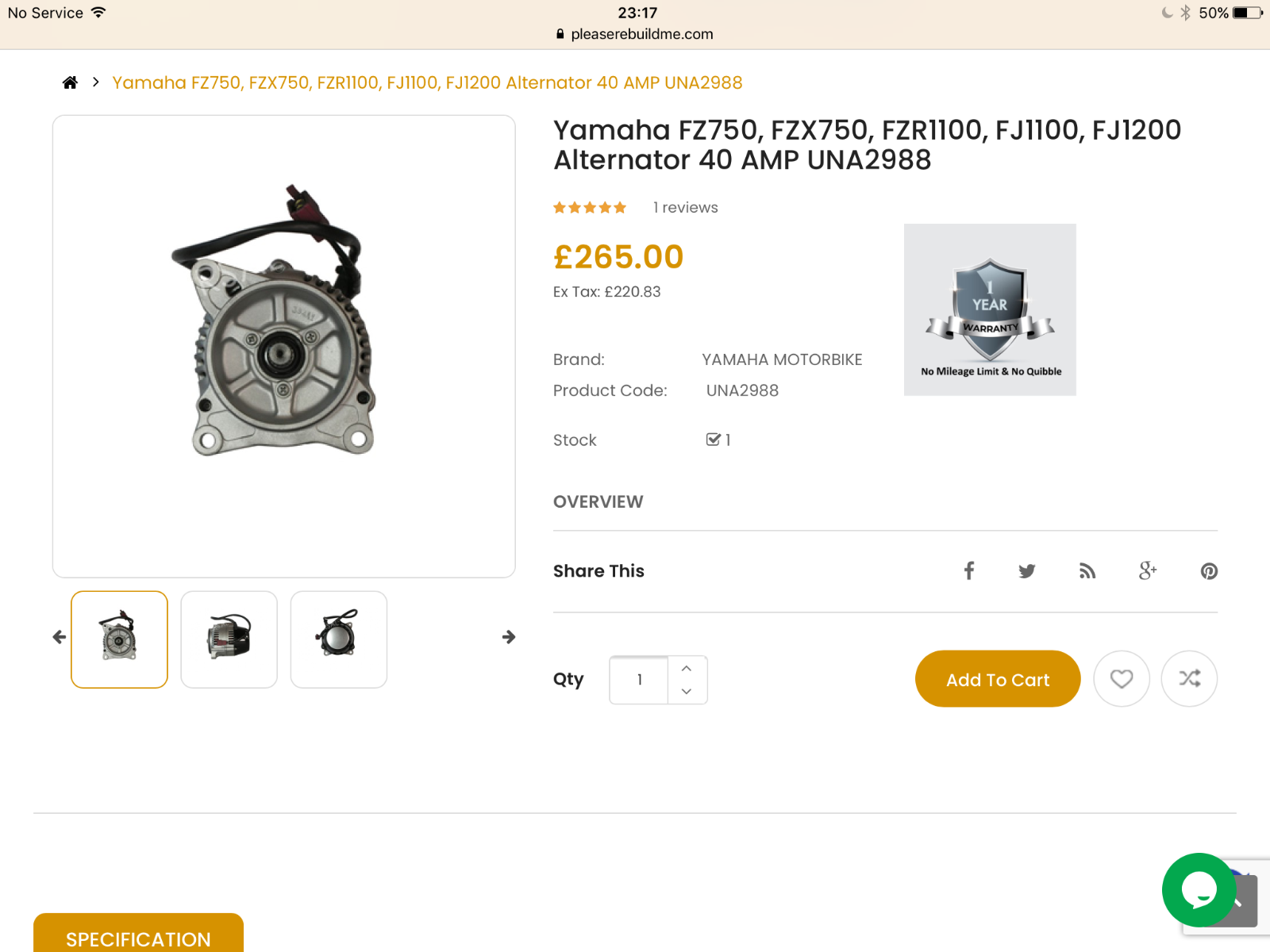Show previous product thumbnails arrow
The height and width of the screenshot is (952, 1270).
pyautogui.click(x=60, y=637)
